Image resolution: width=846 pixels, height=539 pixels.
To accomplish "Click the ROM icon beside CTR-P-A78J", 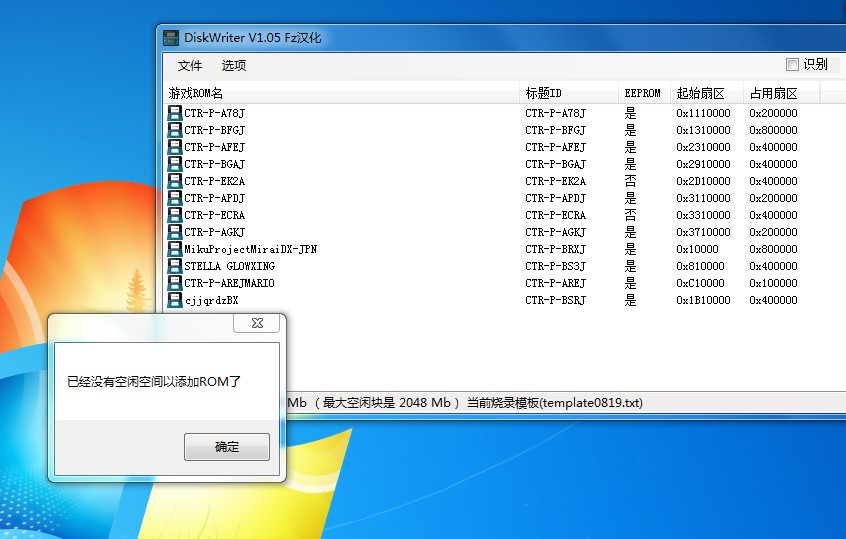I will pyautogui.click(x=174, y=113).
